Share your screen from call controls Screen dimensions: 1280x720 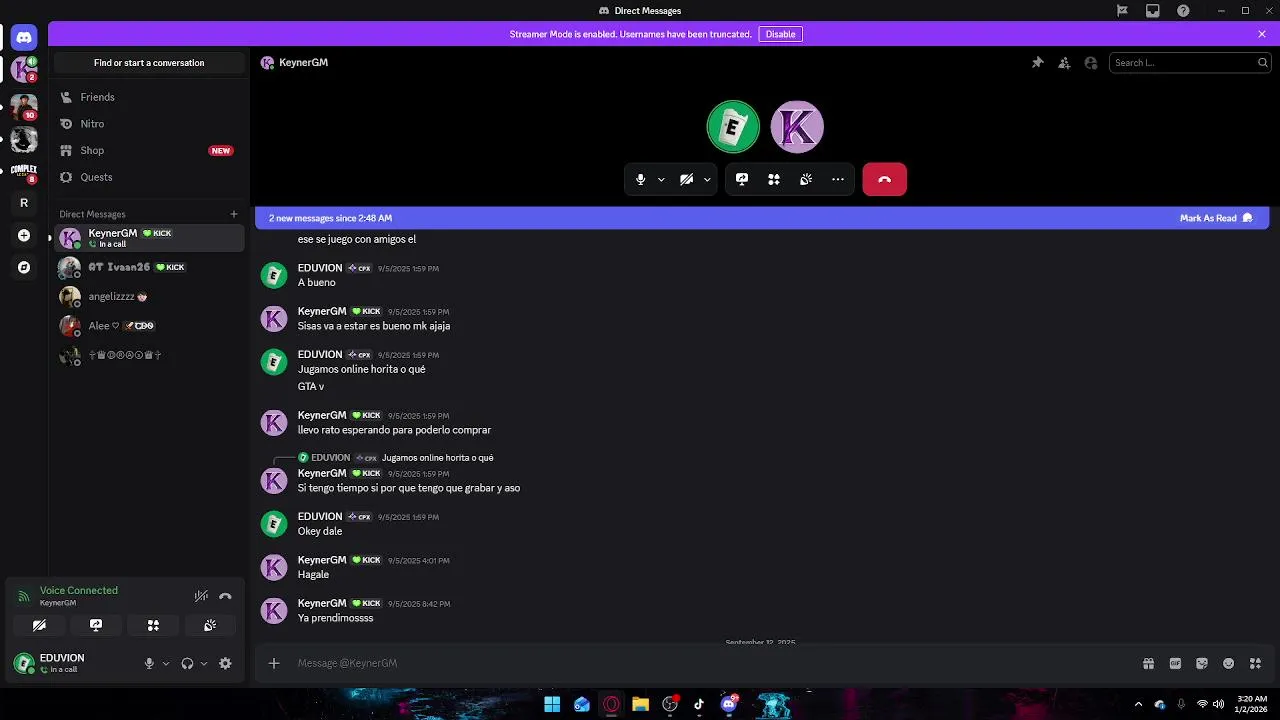point(742,179)
